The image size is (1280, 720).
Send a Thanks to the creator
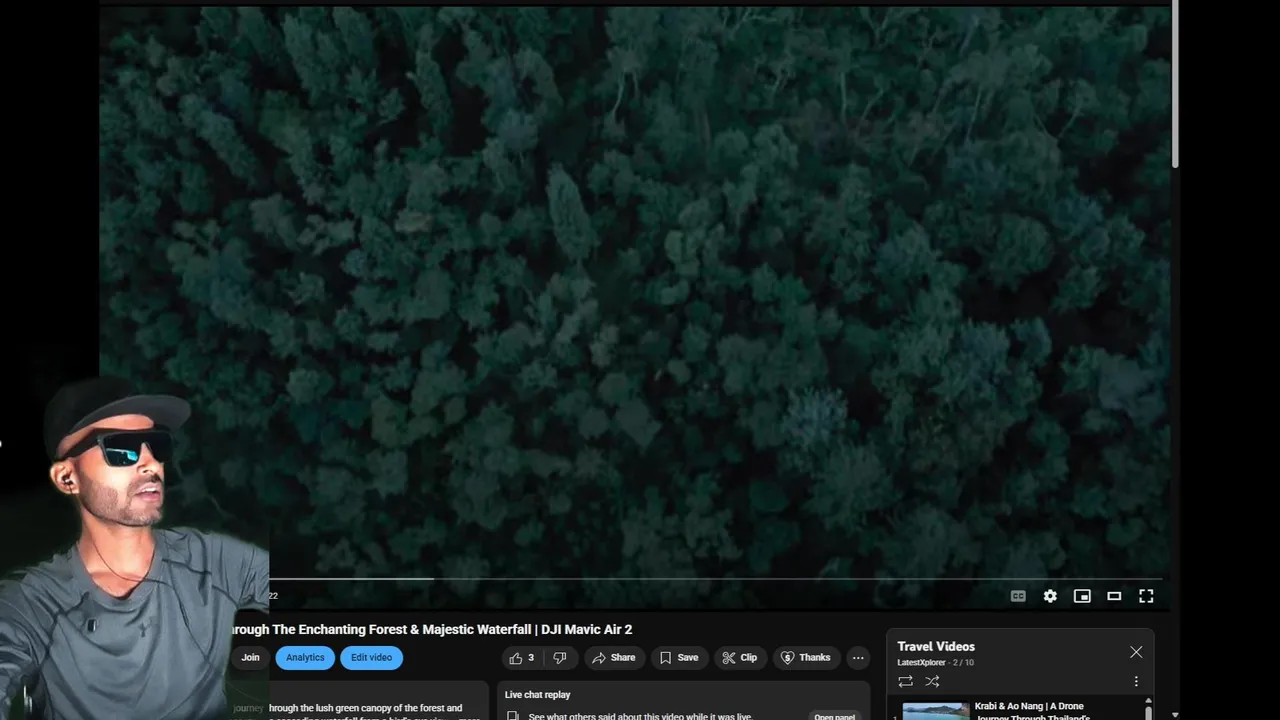(805, 658)
